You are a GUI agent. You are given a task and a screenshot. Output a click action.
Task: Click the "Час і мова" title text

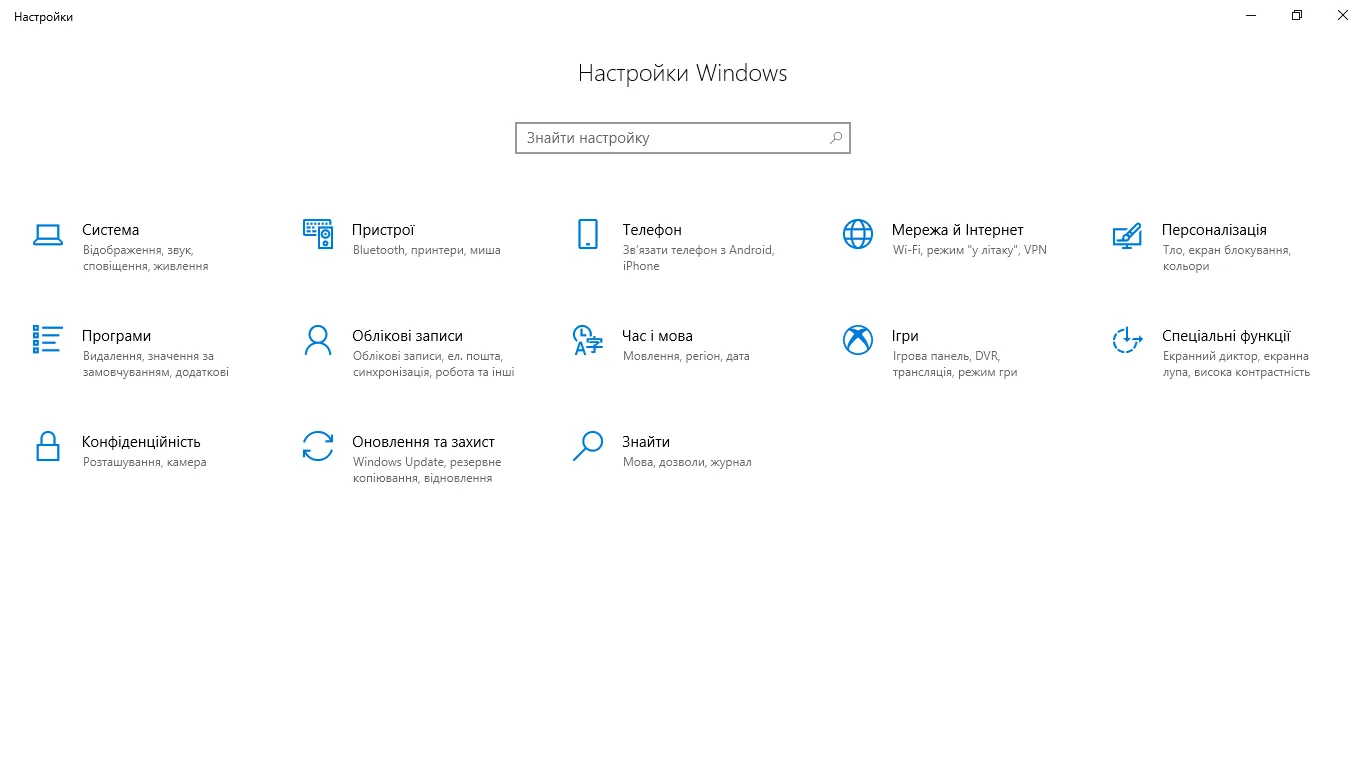click(657, 336)
